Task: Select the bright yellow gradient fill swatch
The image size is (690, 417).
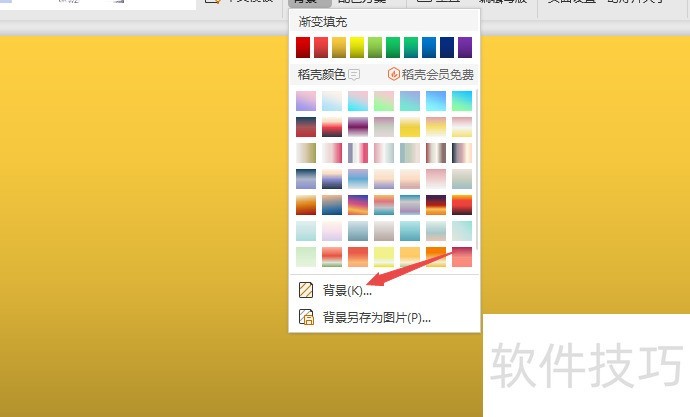Action: 357,48
